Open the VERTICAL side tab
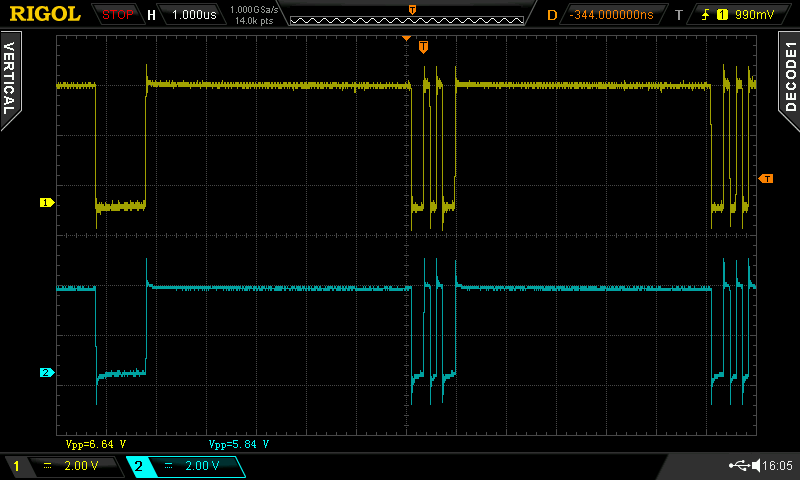The image size is (800, 480). [10, 79]
